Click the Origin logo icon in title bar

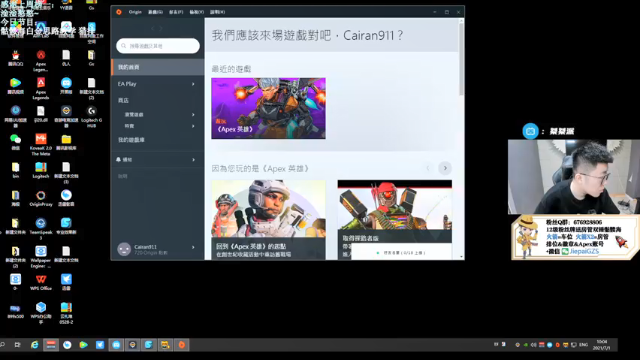click(x=119, y=12)
